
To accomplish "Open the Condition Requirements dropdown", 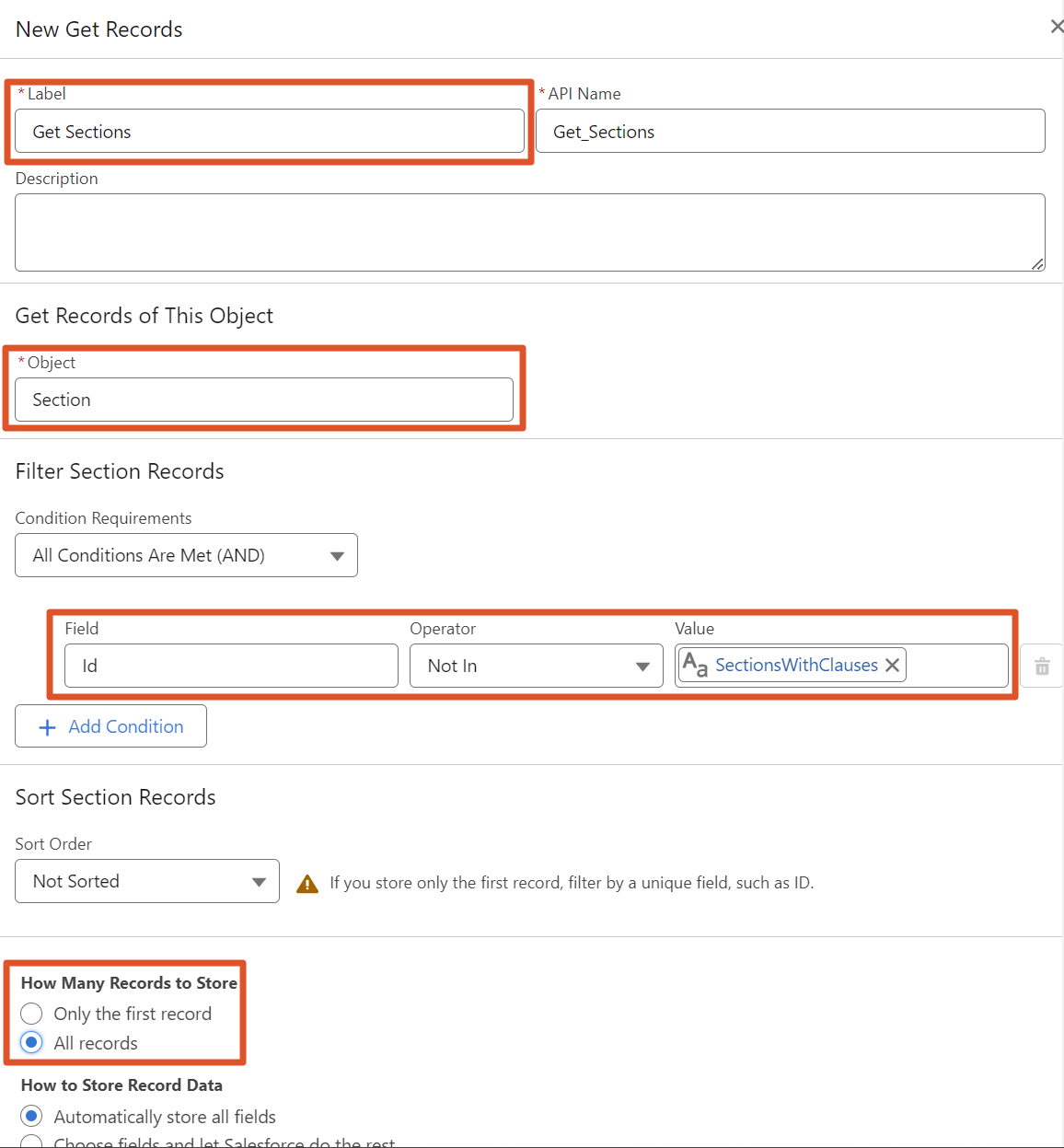I will (x=186, y=555).
